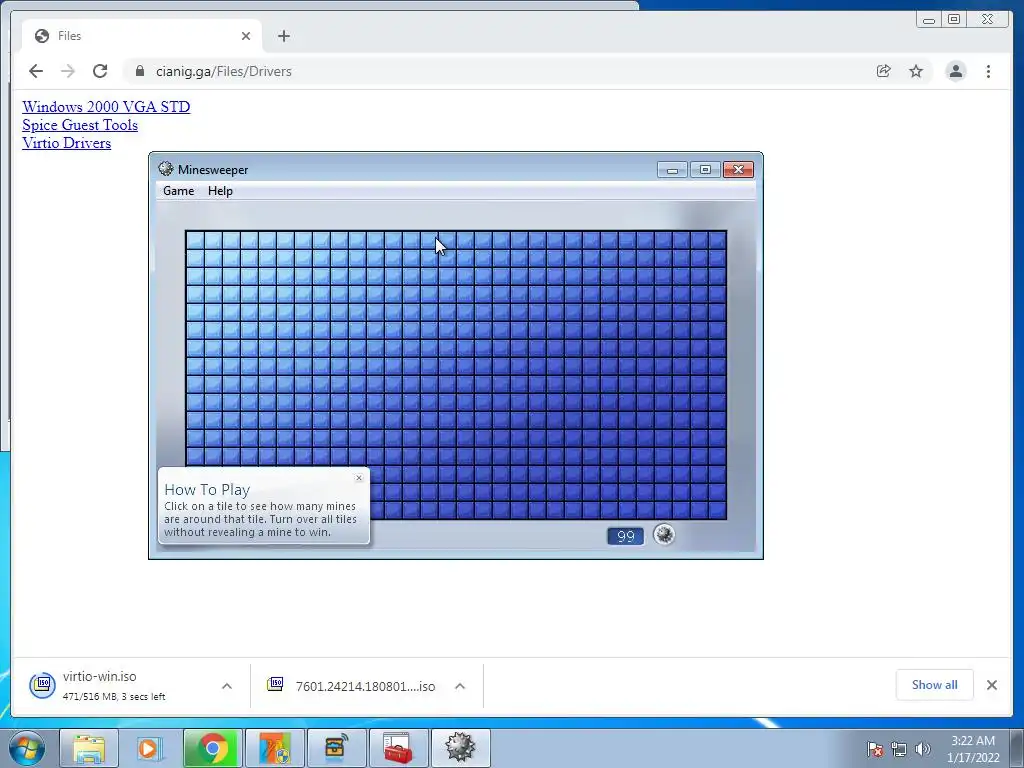1024x768 pixels.
Task: Bookmark this page with the star icon
Action: click(916, 71)
